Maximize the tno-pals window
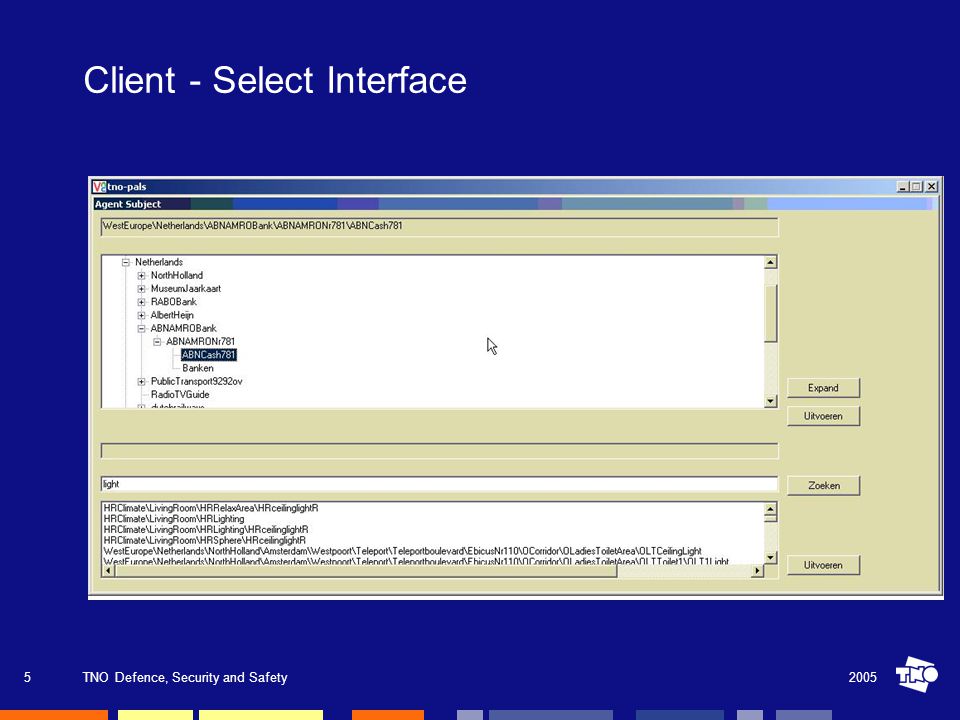The width and height of the screenshot is (960, 720). click(x=917, y=187)
